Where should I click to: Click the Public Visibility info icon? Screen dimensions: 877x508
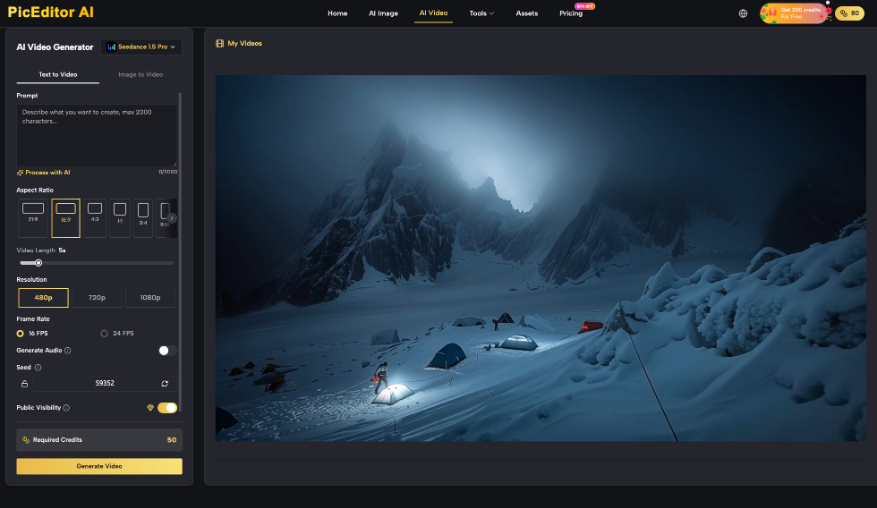[x=67, y=408]
